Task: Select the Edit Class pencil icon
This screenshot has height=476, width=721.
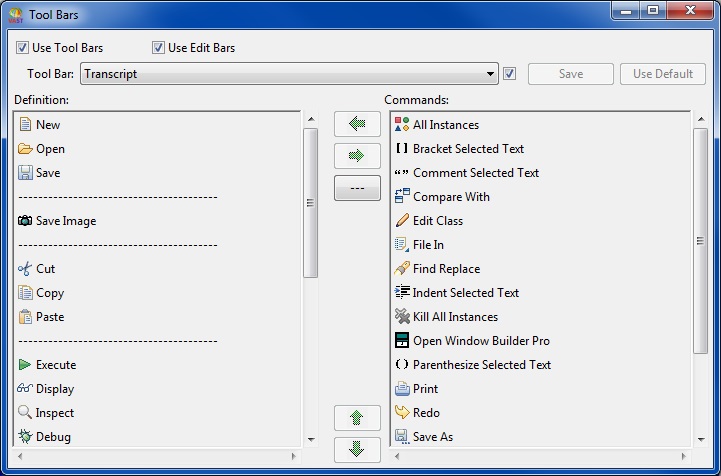Action: [402, 221]
